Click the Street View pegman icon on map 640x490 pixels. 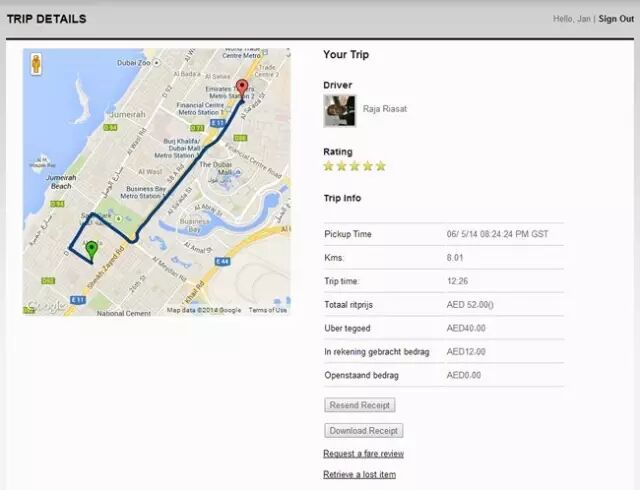point(36,65)
